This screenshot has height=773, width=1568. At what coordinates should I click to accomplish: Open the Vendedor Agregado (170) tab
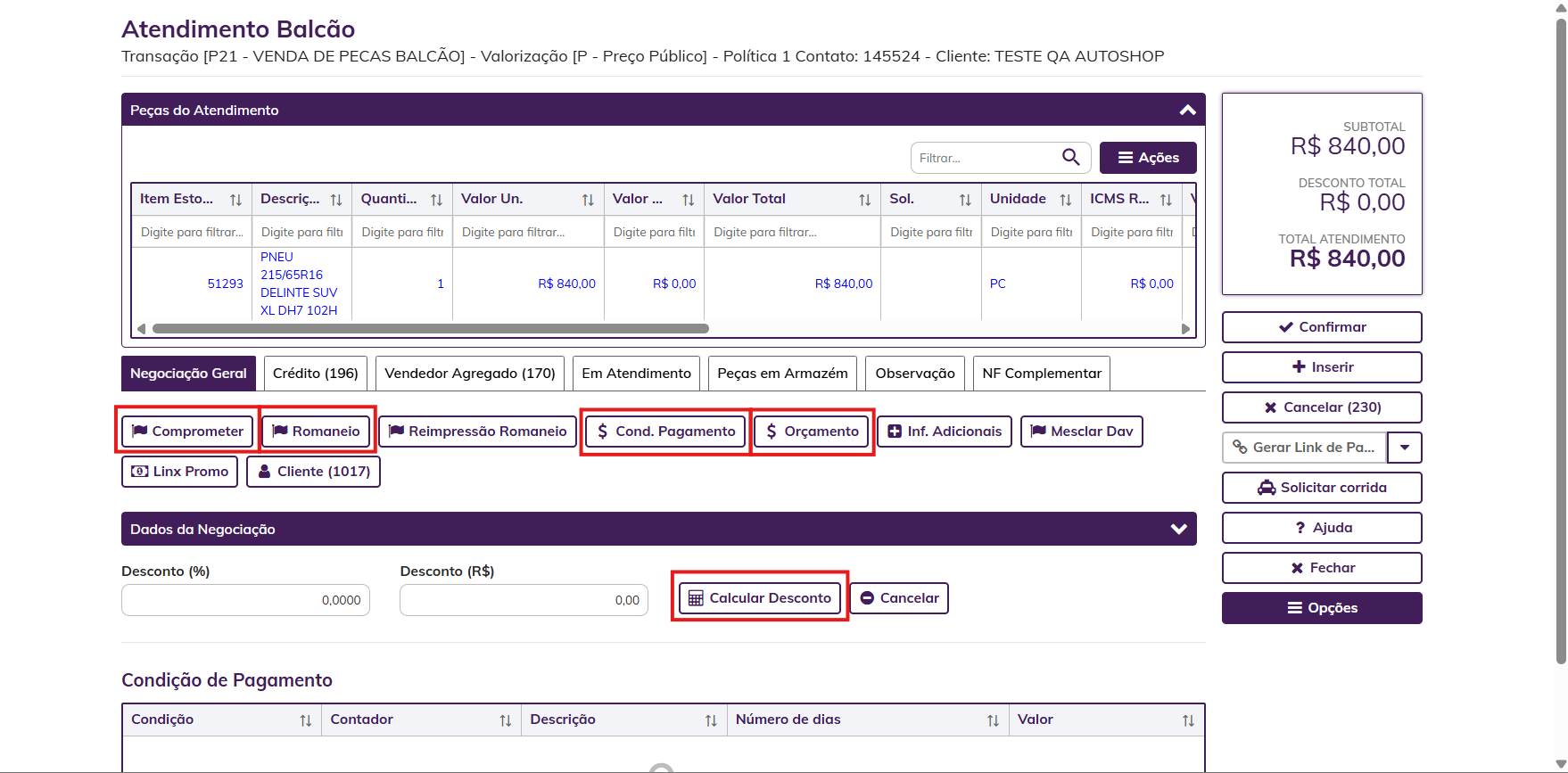pyautogui.click(x=470, y=374)
